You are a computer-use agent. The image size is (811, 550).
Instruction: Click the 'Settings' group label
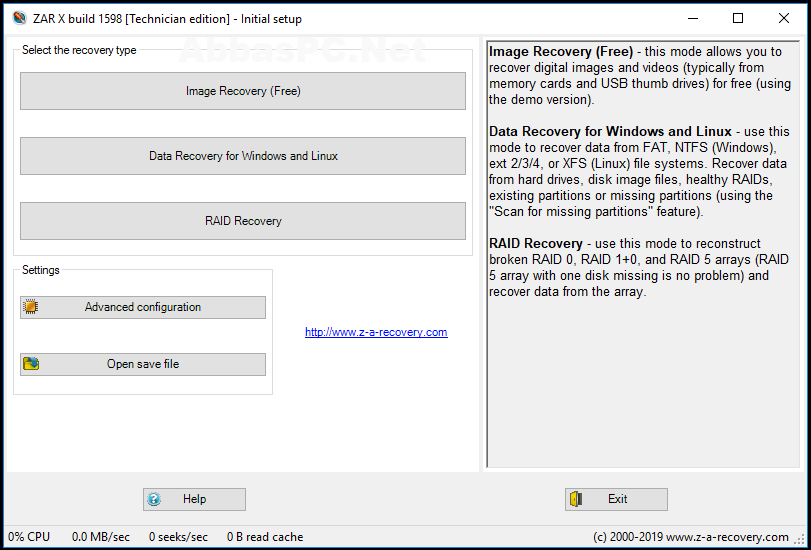coord(41,270)
